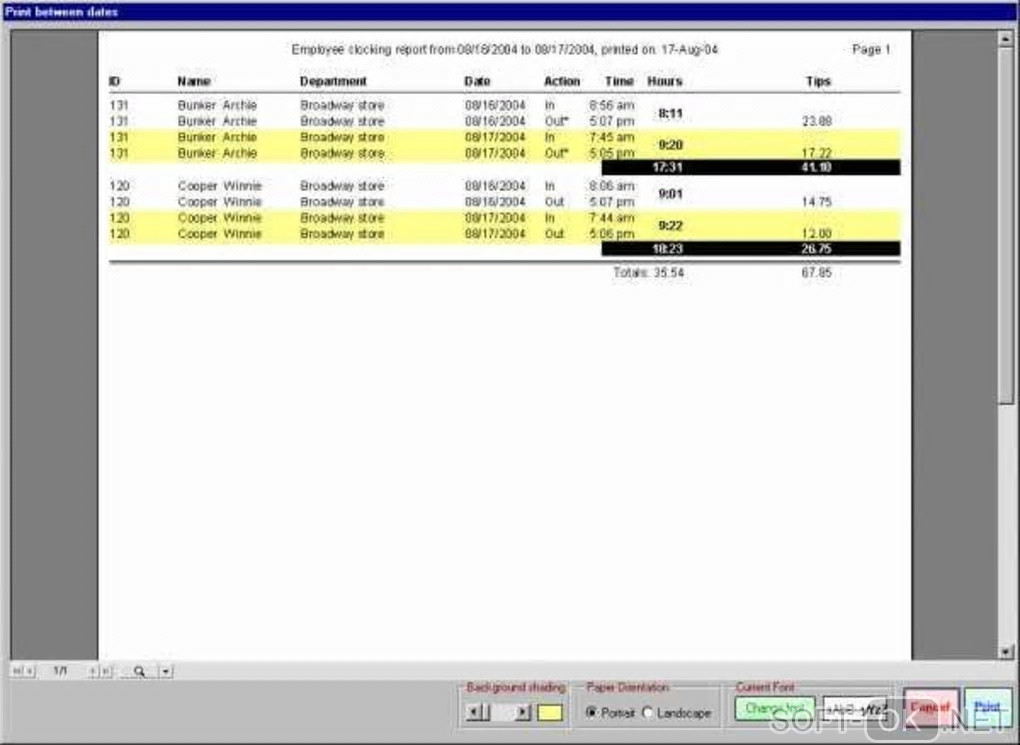Decrease background shading with left arrow
This screenshot has height=745, width=1020.
point(475,712)
